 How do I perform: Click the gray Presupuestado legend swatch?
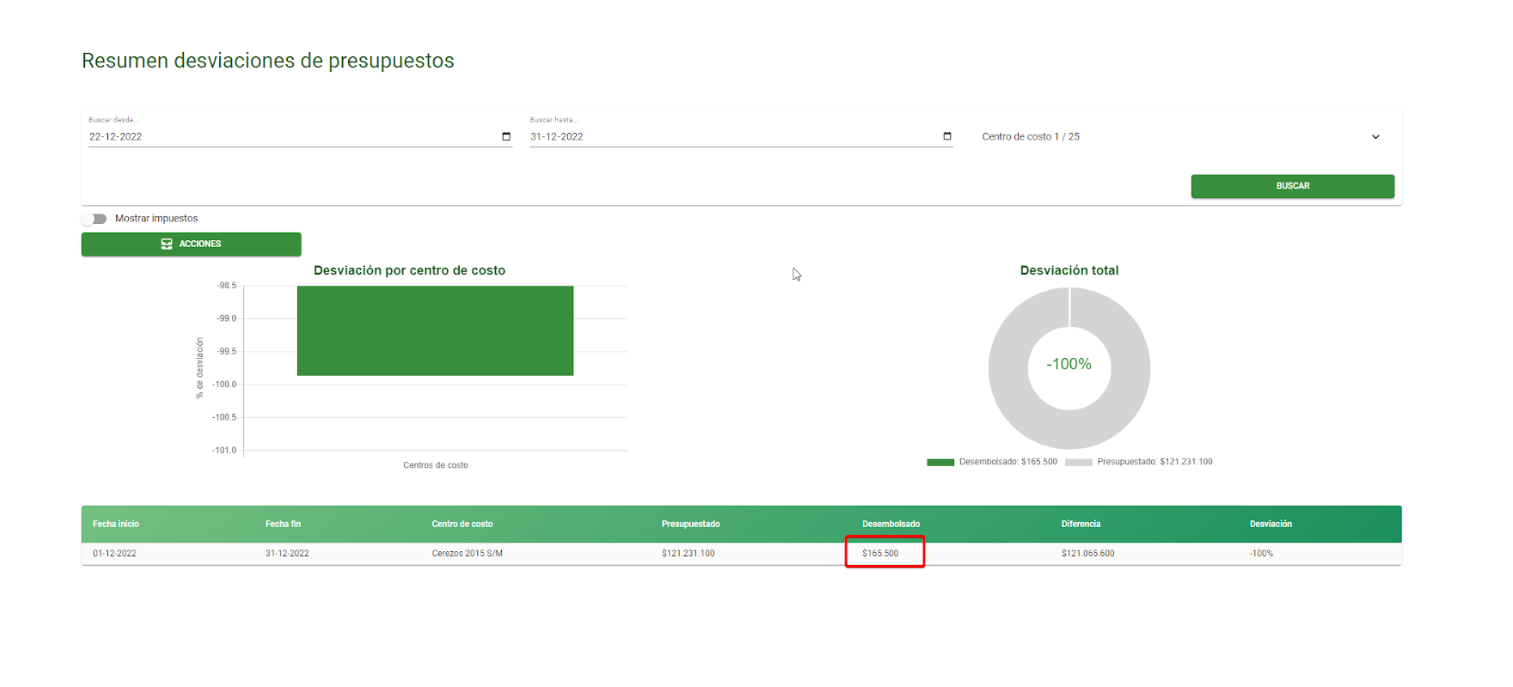tap(1078, 462)
